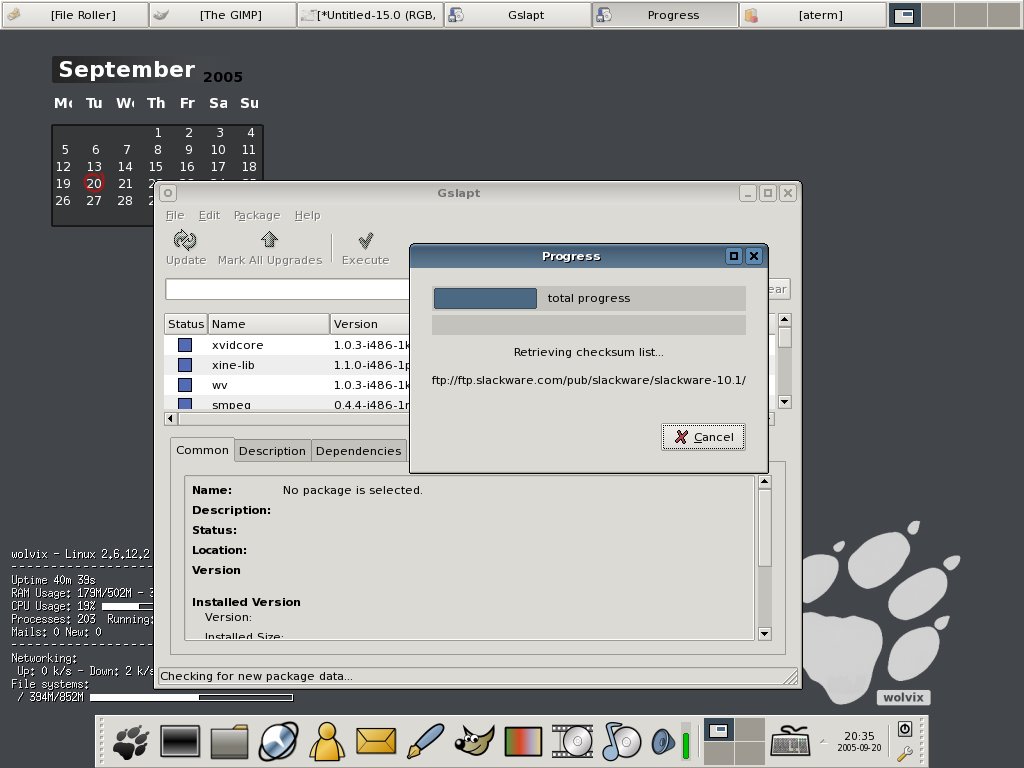
Task: Open the mail envelope icon
Action: tap(376, 742)
